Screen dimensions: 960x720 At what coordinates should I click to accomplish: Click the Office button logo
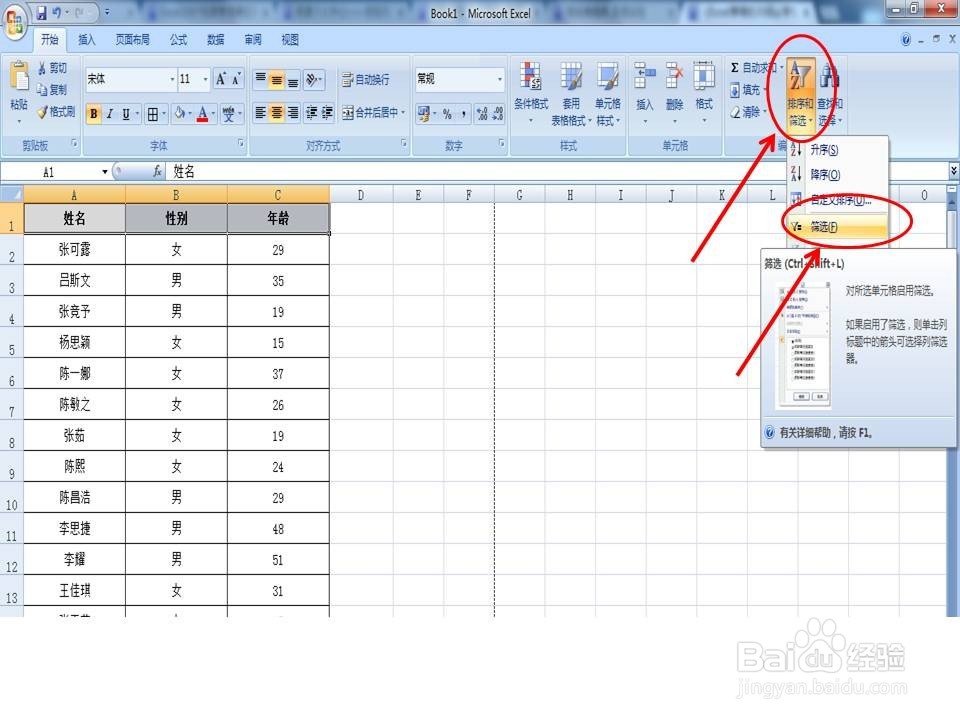pos(14,22)
